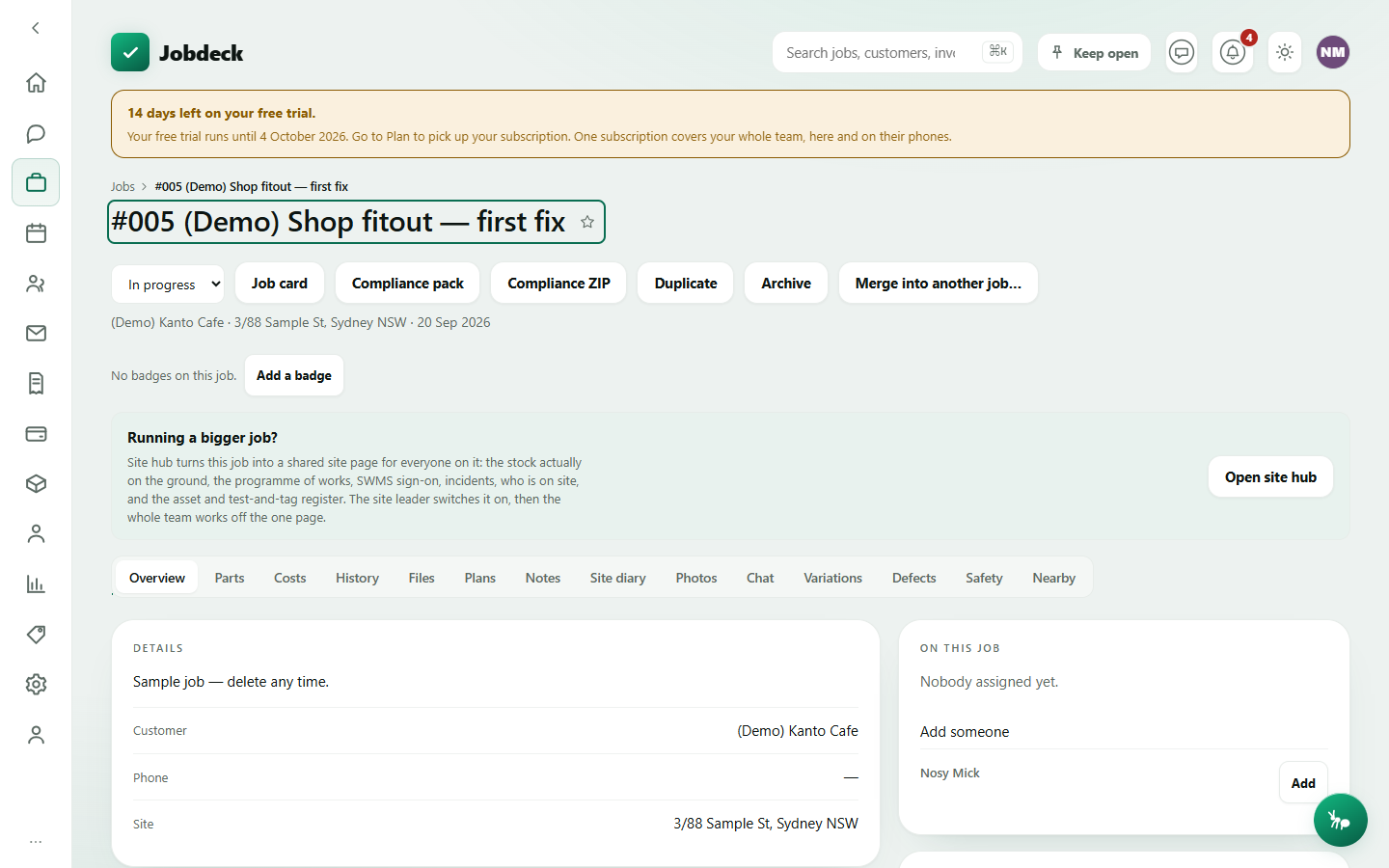The image size is (1389, 868).
Task: Open feedback message icon in header
Action: (1182, 52)
